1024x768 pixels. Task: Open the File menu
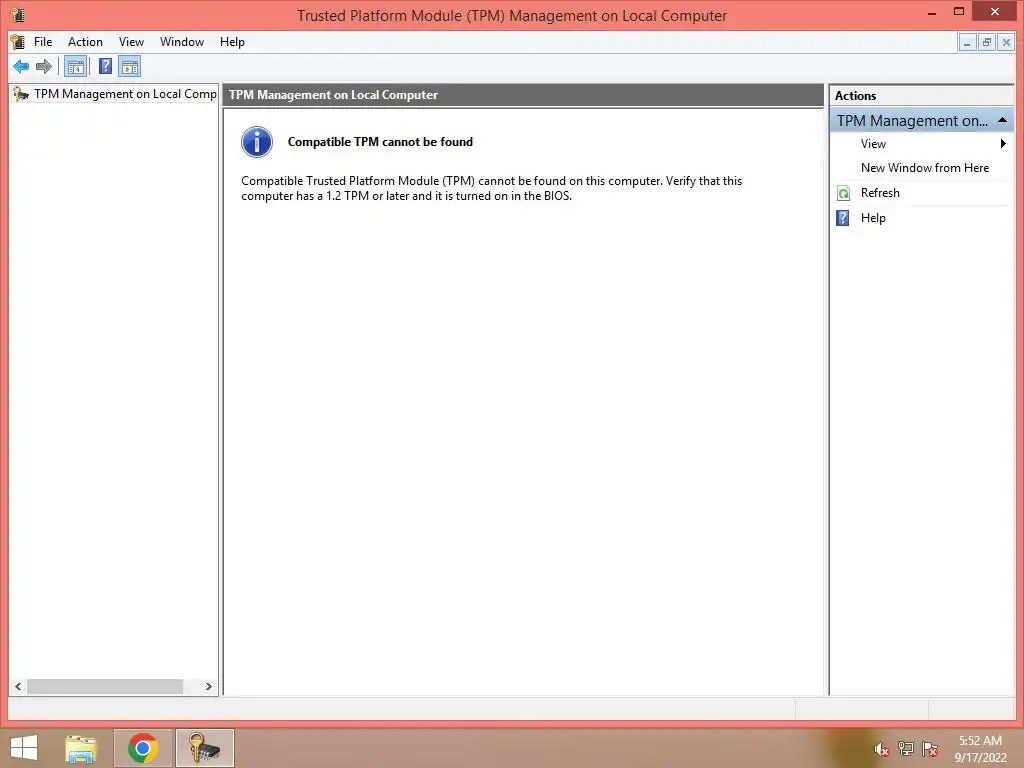[x=43, y=42]
